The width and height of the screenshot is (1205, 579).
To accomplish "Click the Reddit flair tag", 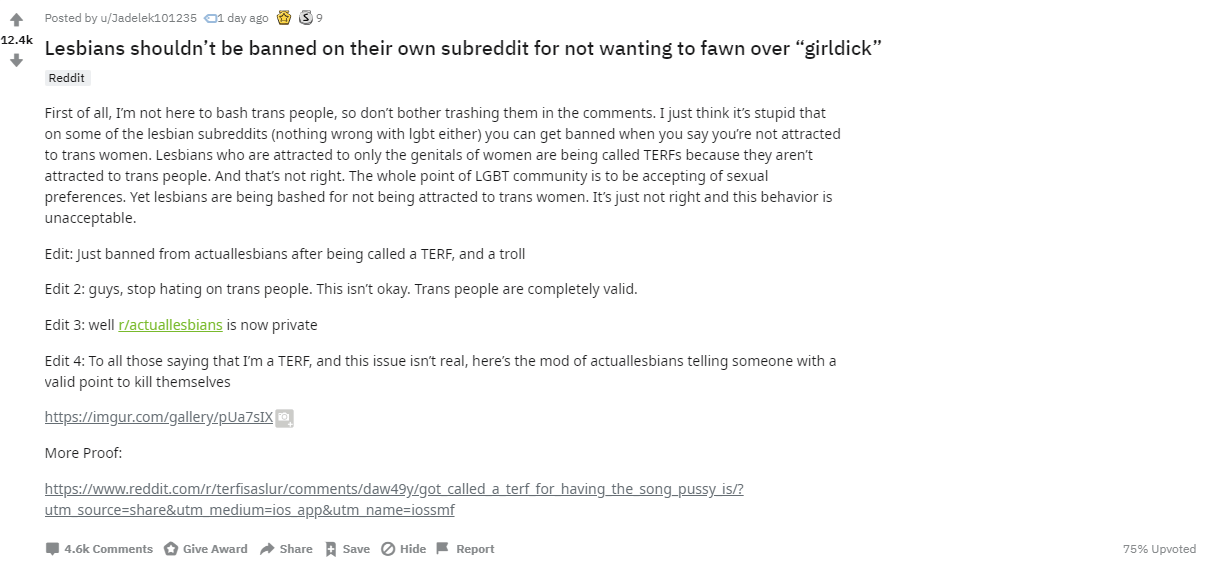I will coord(66,77).
